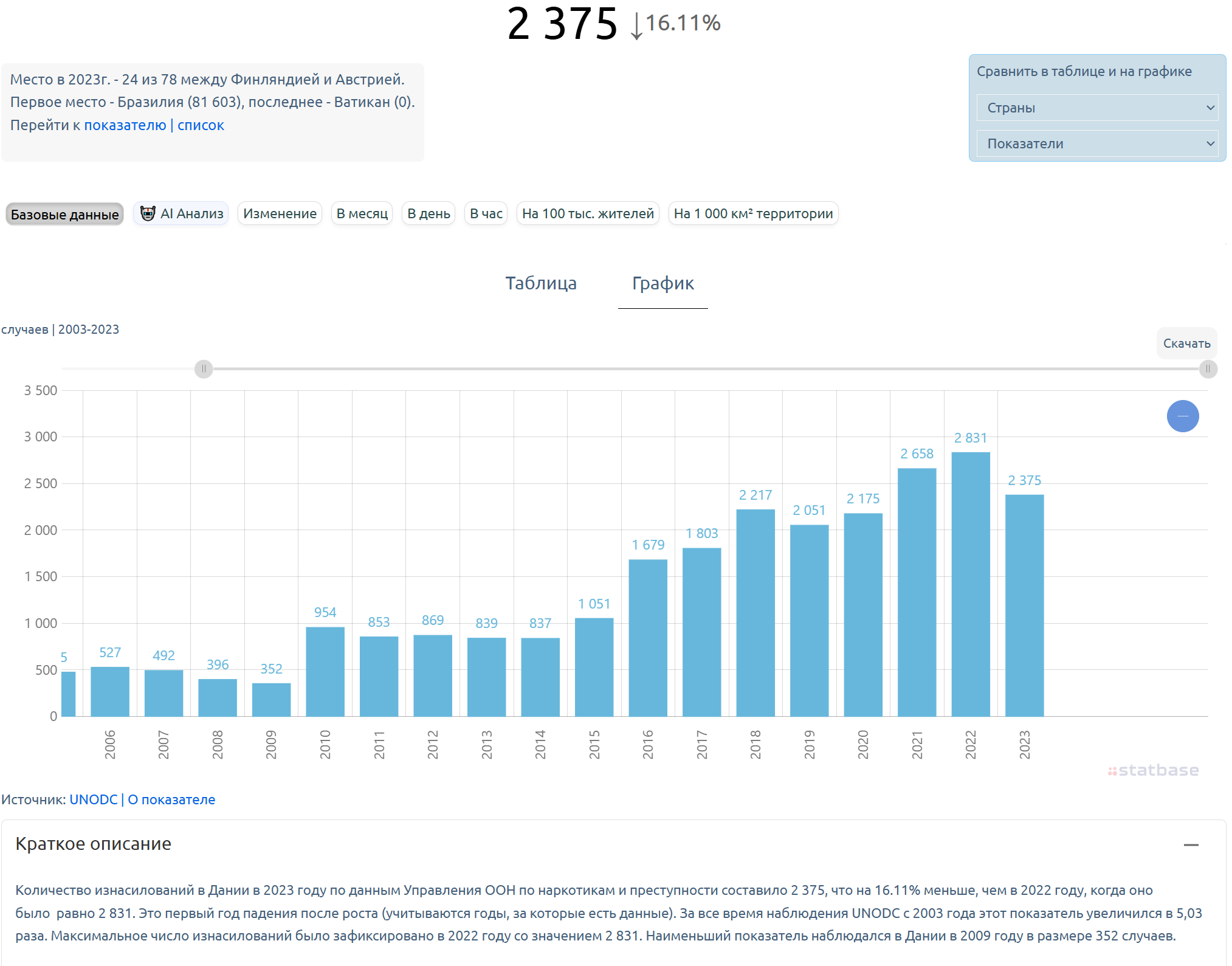This screenshot has width=1232, height=966.
Task: Click the blue round zoom-out button
Action: 1182,416
